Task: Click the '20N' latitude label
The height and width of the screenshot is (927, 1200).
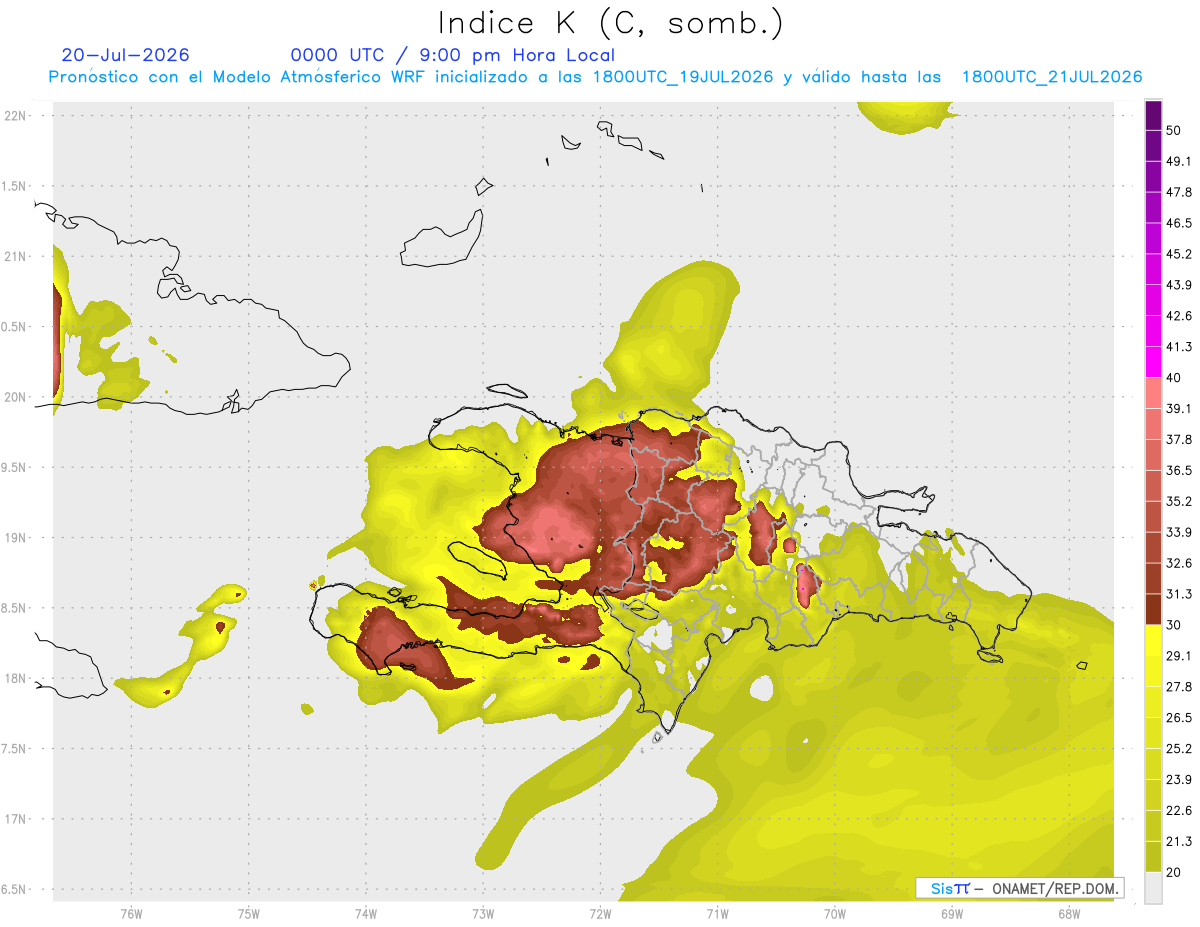Action: (x=16, y=397)
